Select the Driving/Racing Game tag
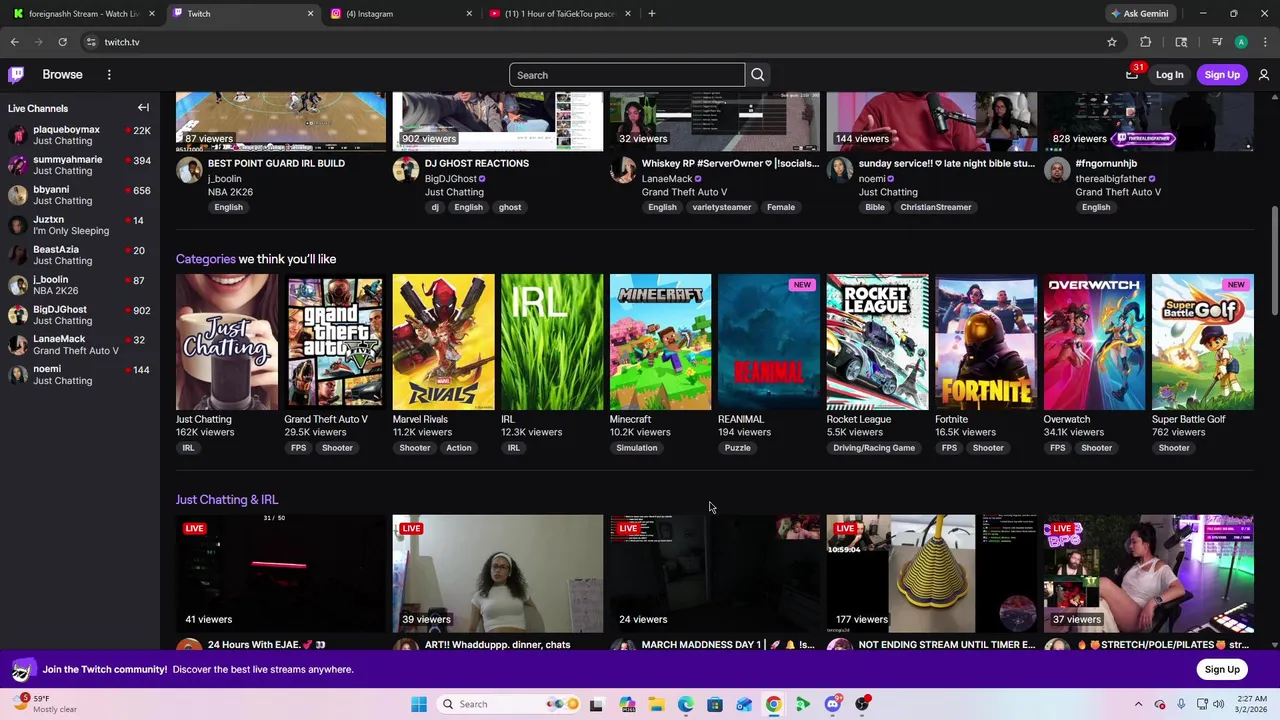This screenshot has width=1280, height=720. coord(874,448)
